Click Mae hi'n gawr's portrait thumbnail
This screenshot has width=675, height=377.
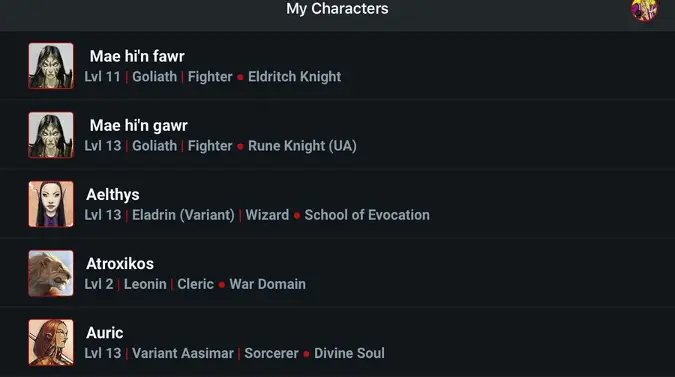click(51, 135)
